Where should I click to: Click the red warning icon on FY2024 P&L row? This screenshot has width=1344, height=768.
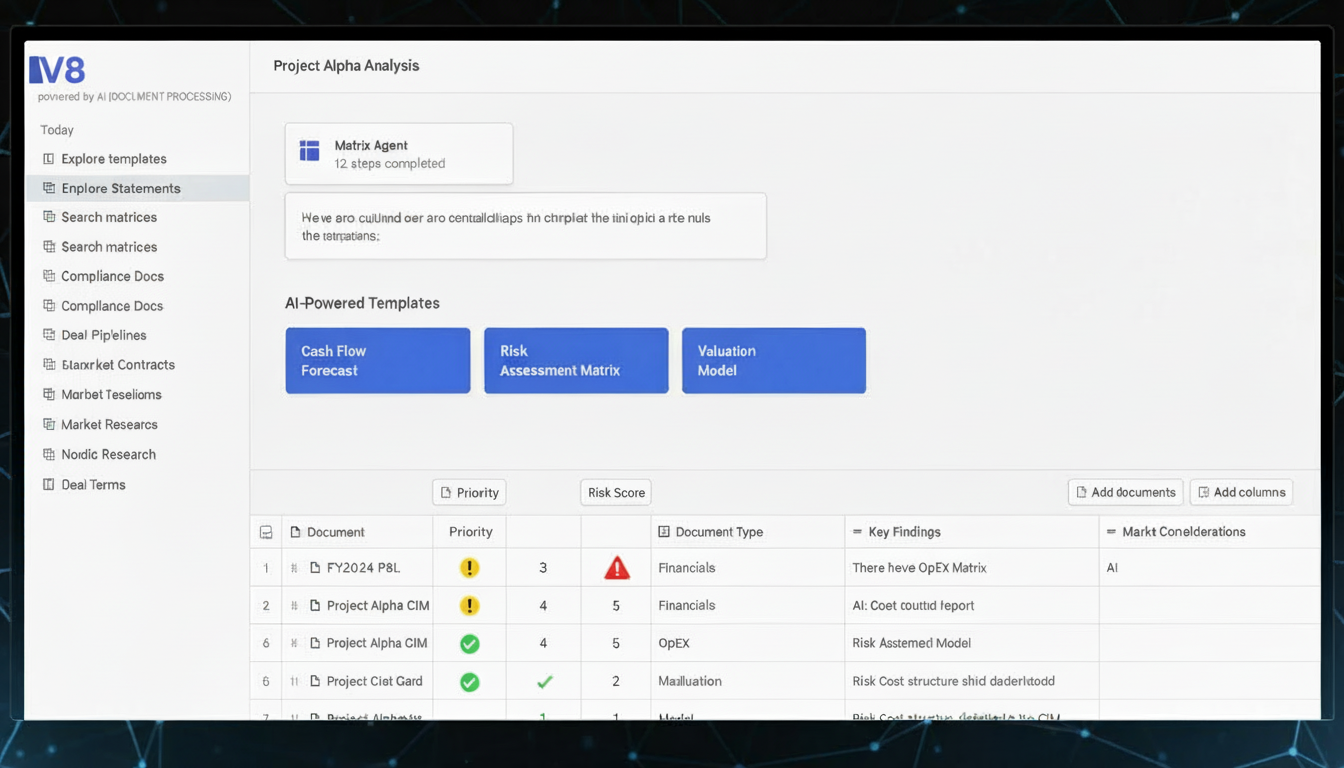(x=616, y=567)
